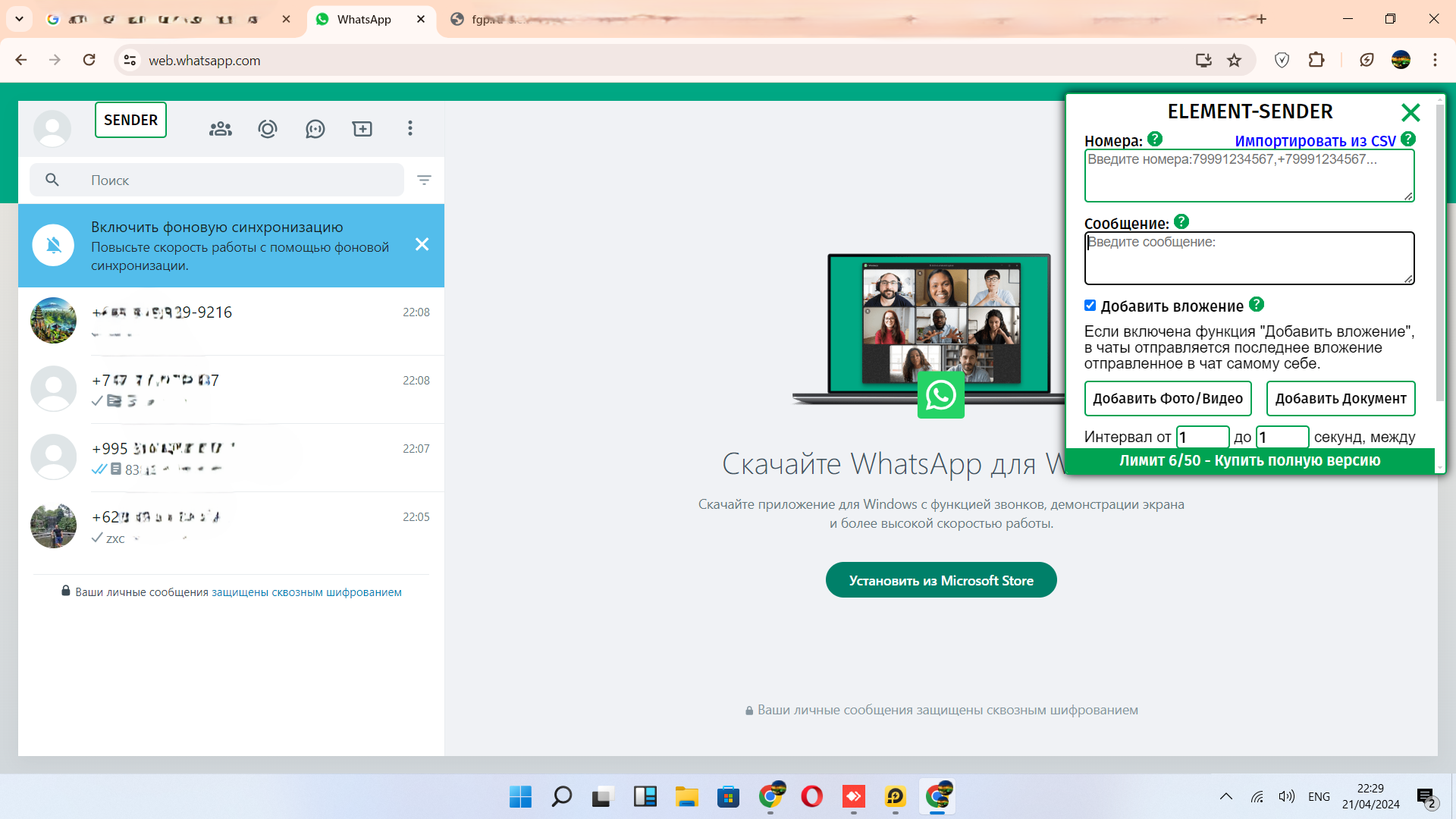Open File Explorer from taskbar

687,796
